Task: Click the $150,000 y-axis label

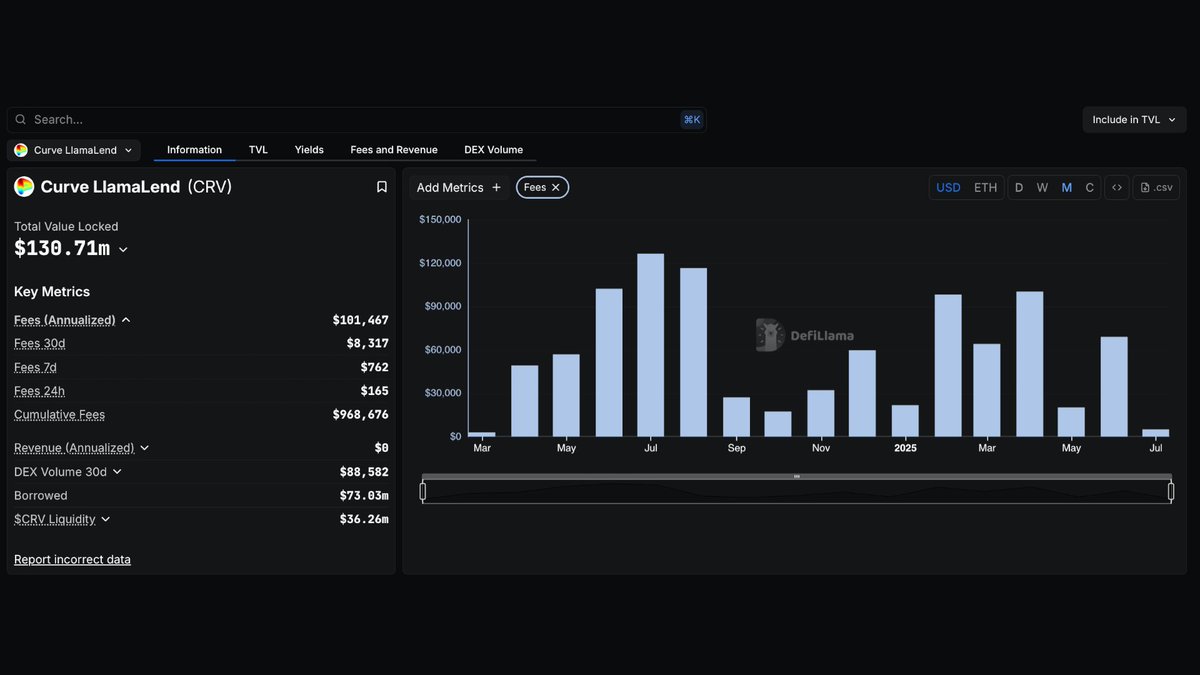Action: [440, 219]
